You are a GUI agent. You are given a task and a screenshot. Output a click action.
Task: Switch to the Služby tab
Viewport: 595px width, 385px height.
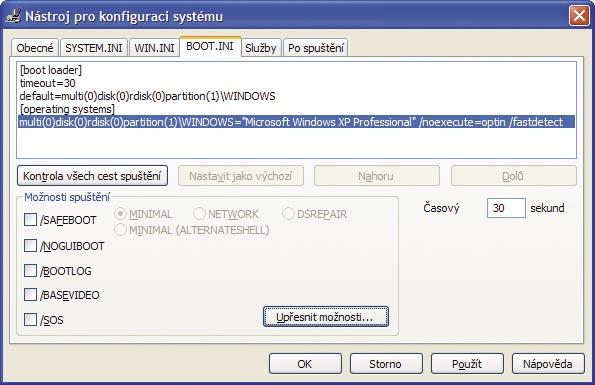tap(261, 48)
